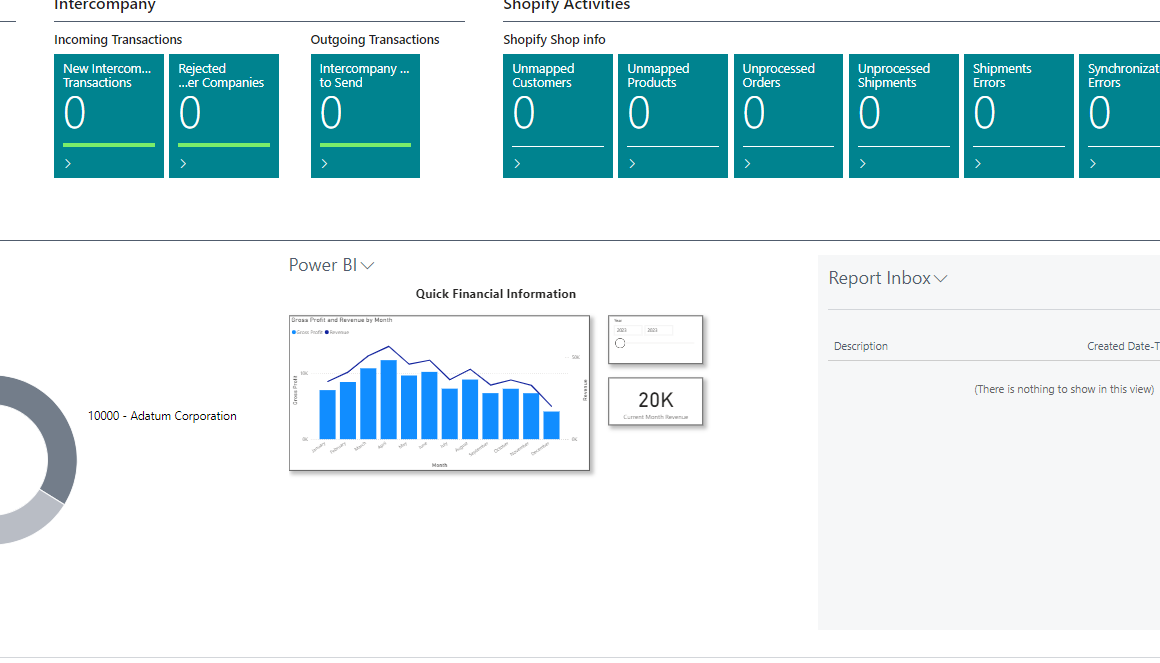
Task: Expand the Report Inbox dropdown chevron
Action: click(x=941, y=279)
